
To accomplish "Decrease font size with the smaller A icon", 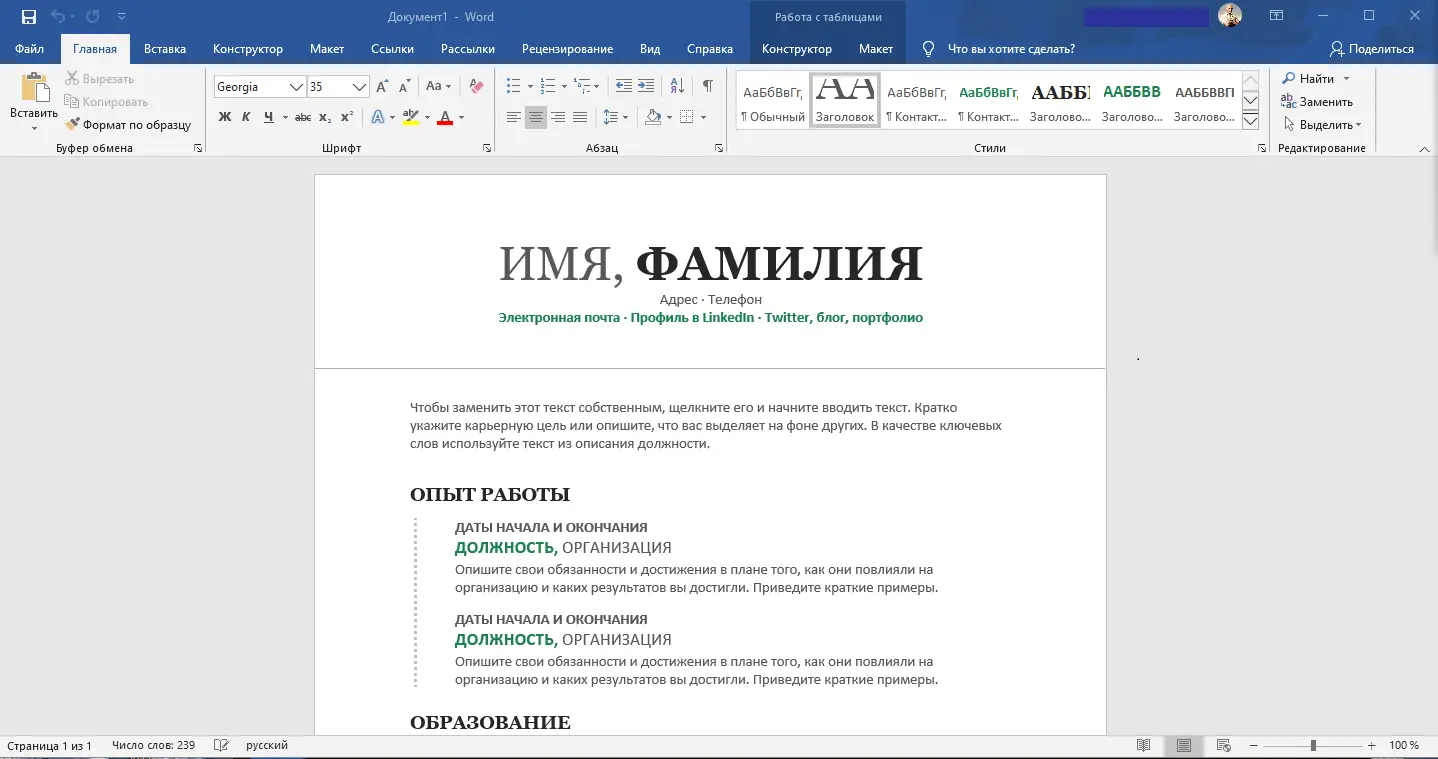I will tap(404, 87).
